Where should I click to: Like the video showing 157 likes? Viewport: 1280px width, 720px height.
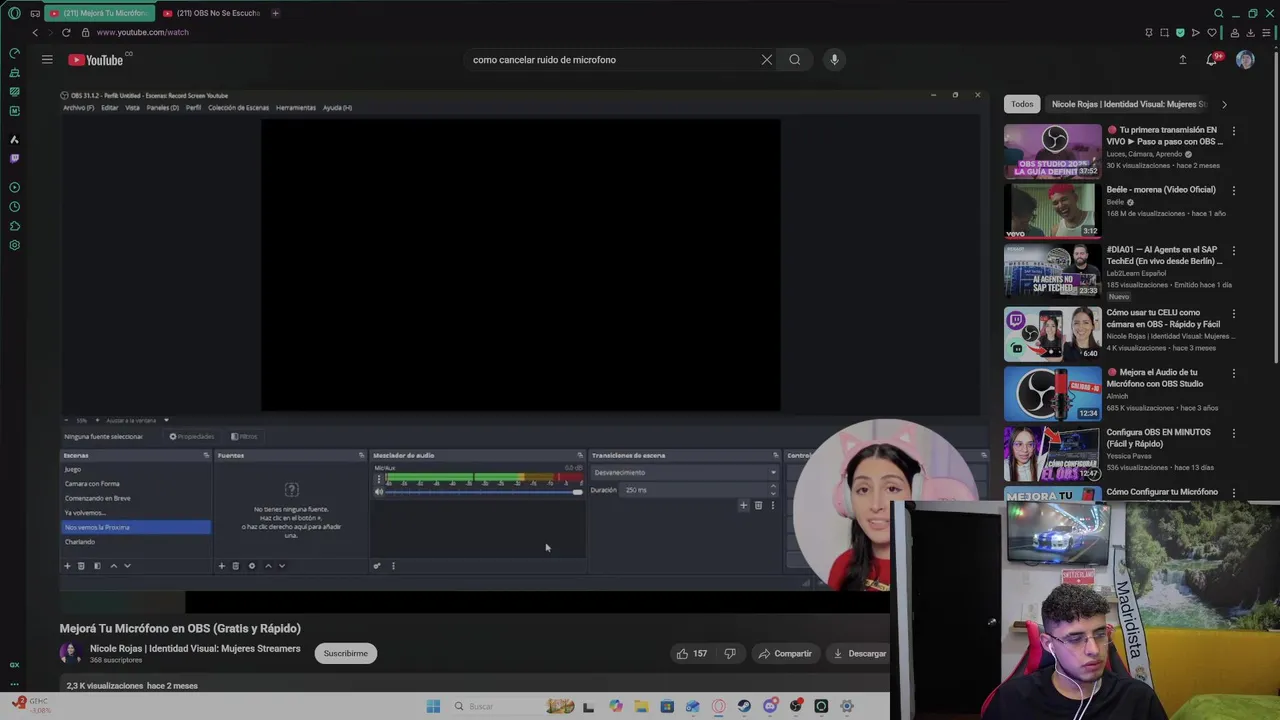coord(691,654)
